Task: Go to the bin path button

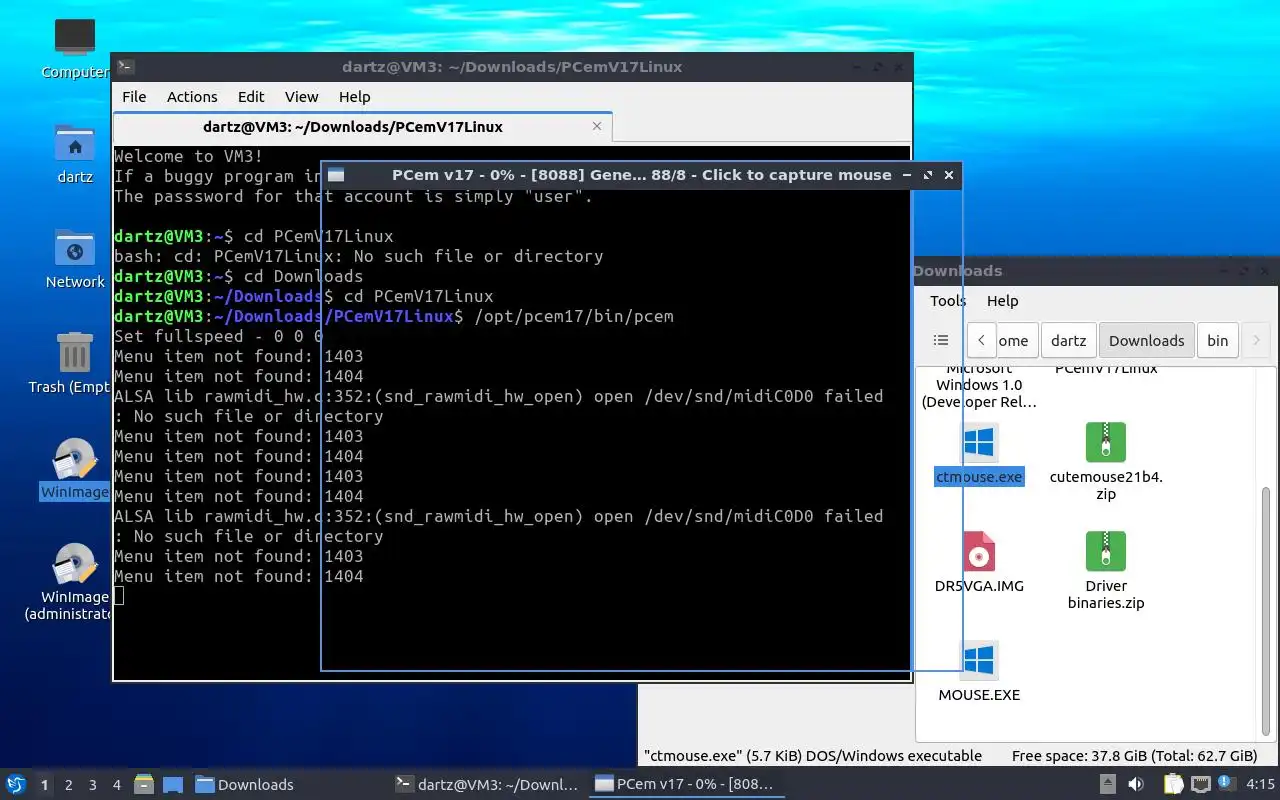Action: point(1218,340)
